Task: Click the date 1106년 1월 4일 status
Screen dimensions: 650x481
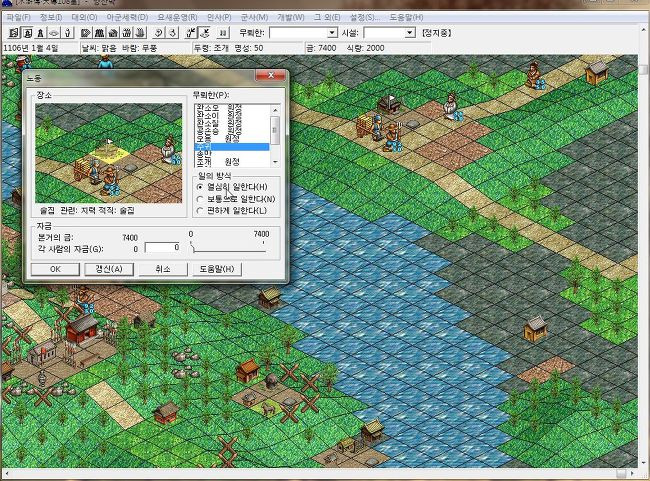Action: pyautogui.click(x=31, y=48)
